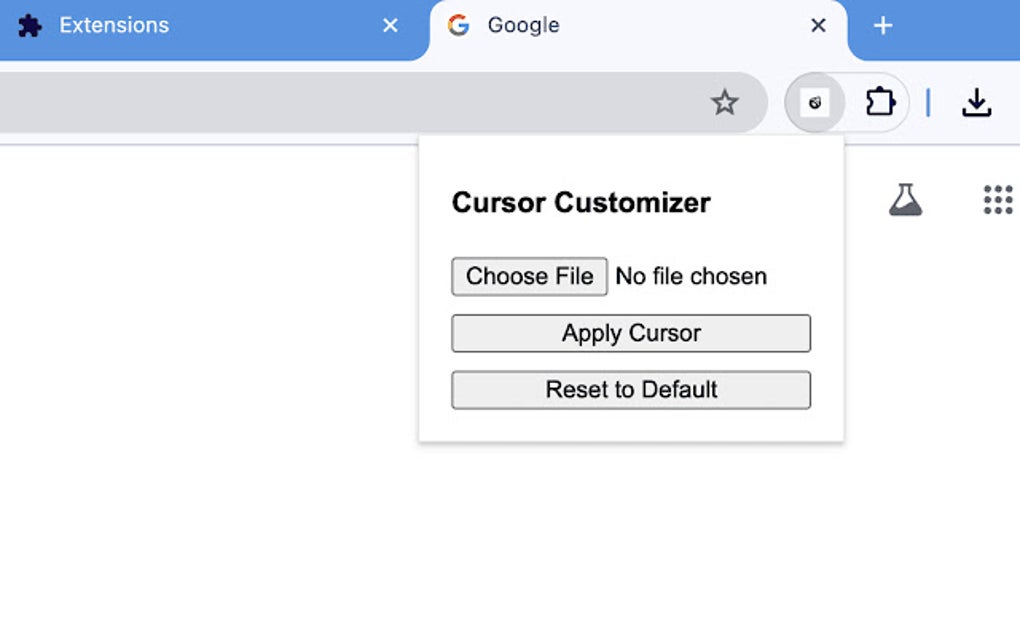Click the Apply Cursor button
This screenshot has width=1020, height=638.
[631, 333]
